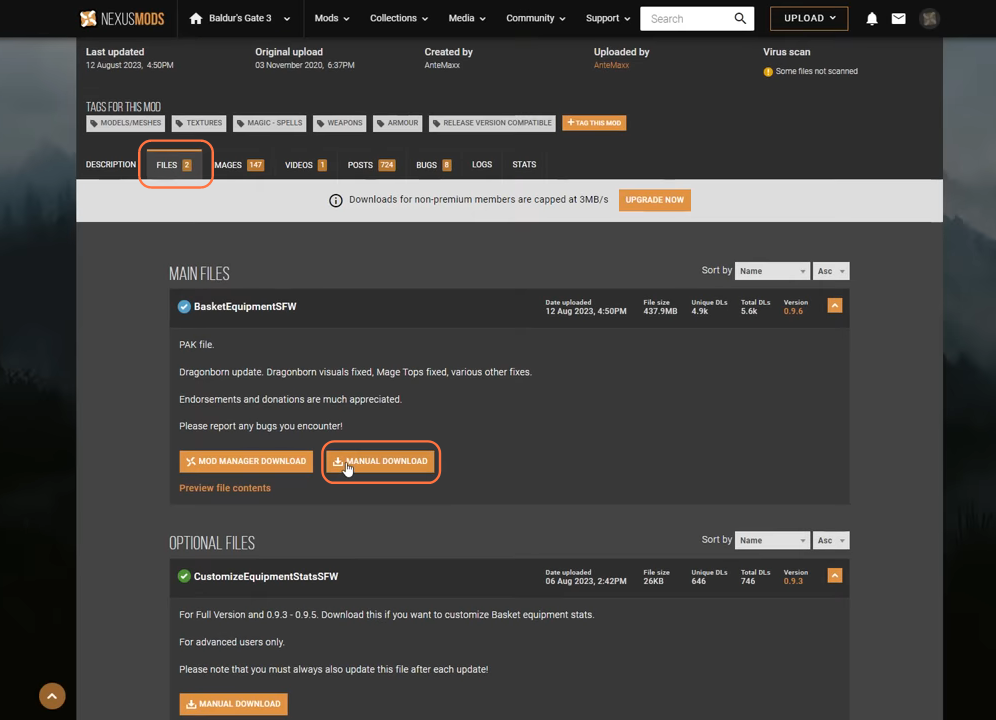Open the AnteMaxx uploader profile link

tap(611, 65)
